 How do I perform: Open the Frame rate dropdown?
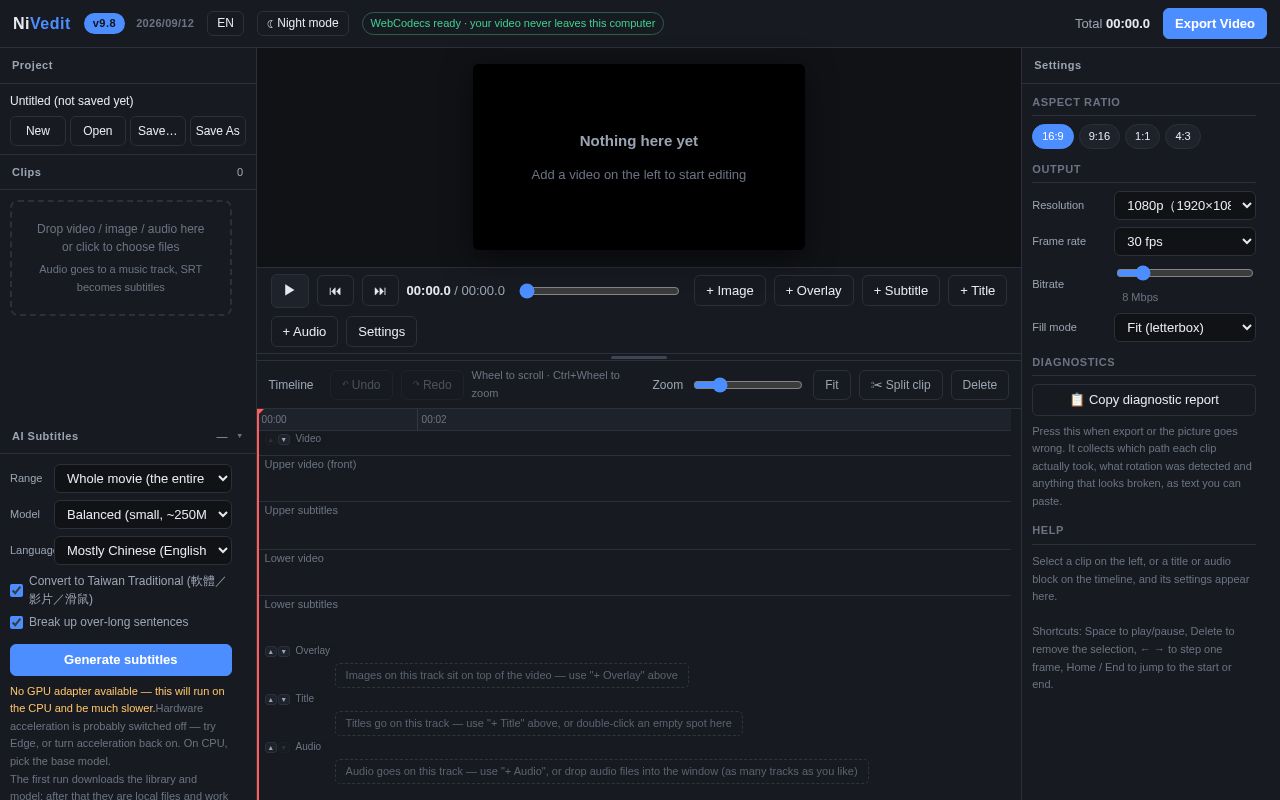[1185, 241]
